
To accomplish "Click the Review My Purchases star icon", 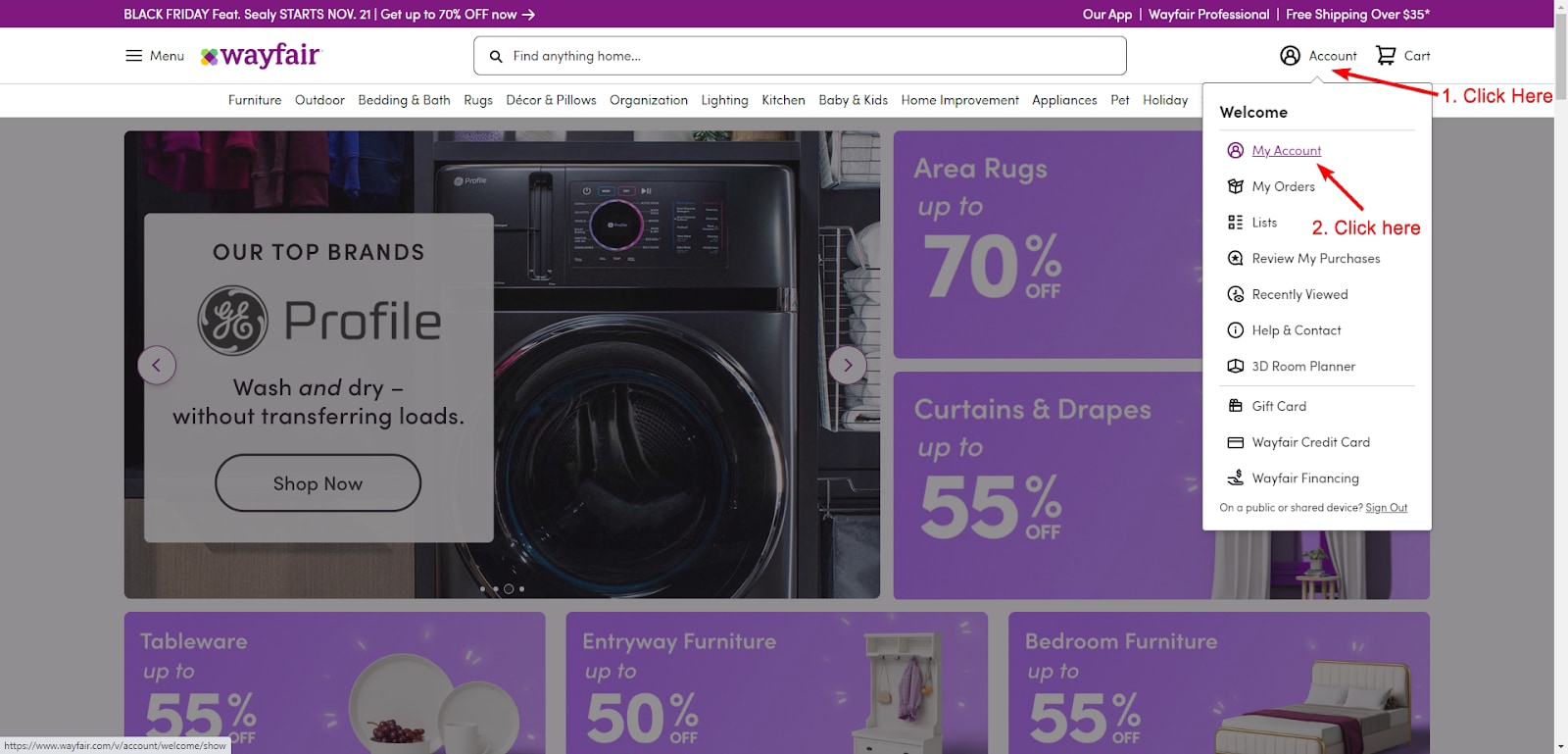I will (1236, 259).
